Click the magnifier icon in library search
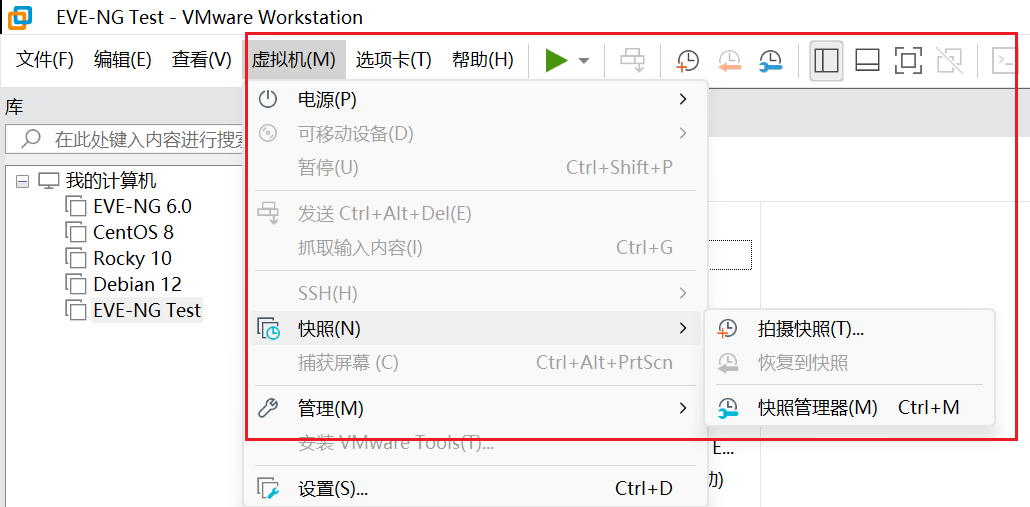 click(x=32, y=139)
